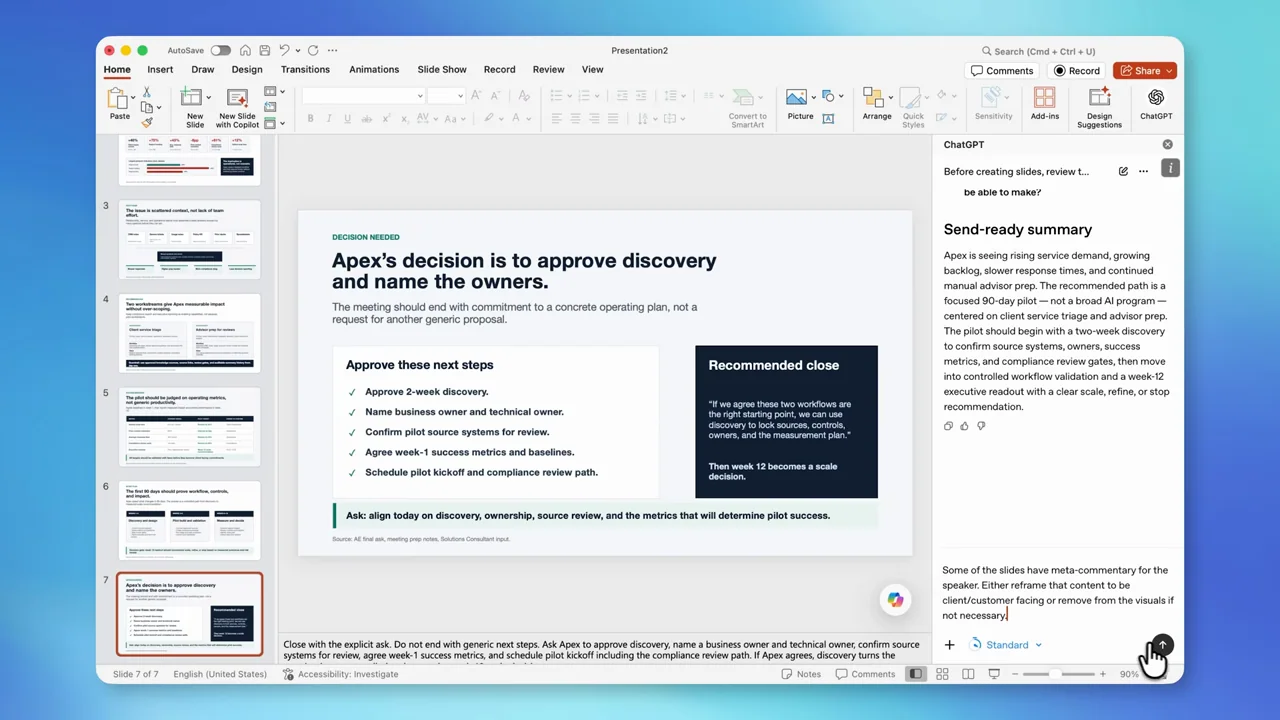The height and width of the screenshot is (720, 1280).
Task: Open the font name combo box
Action: 363,95
